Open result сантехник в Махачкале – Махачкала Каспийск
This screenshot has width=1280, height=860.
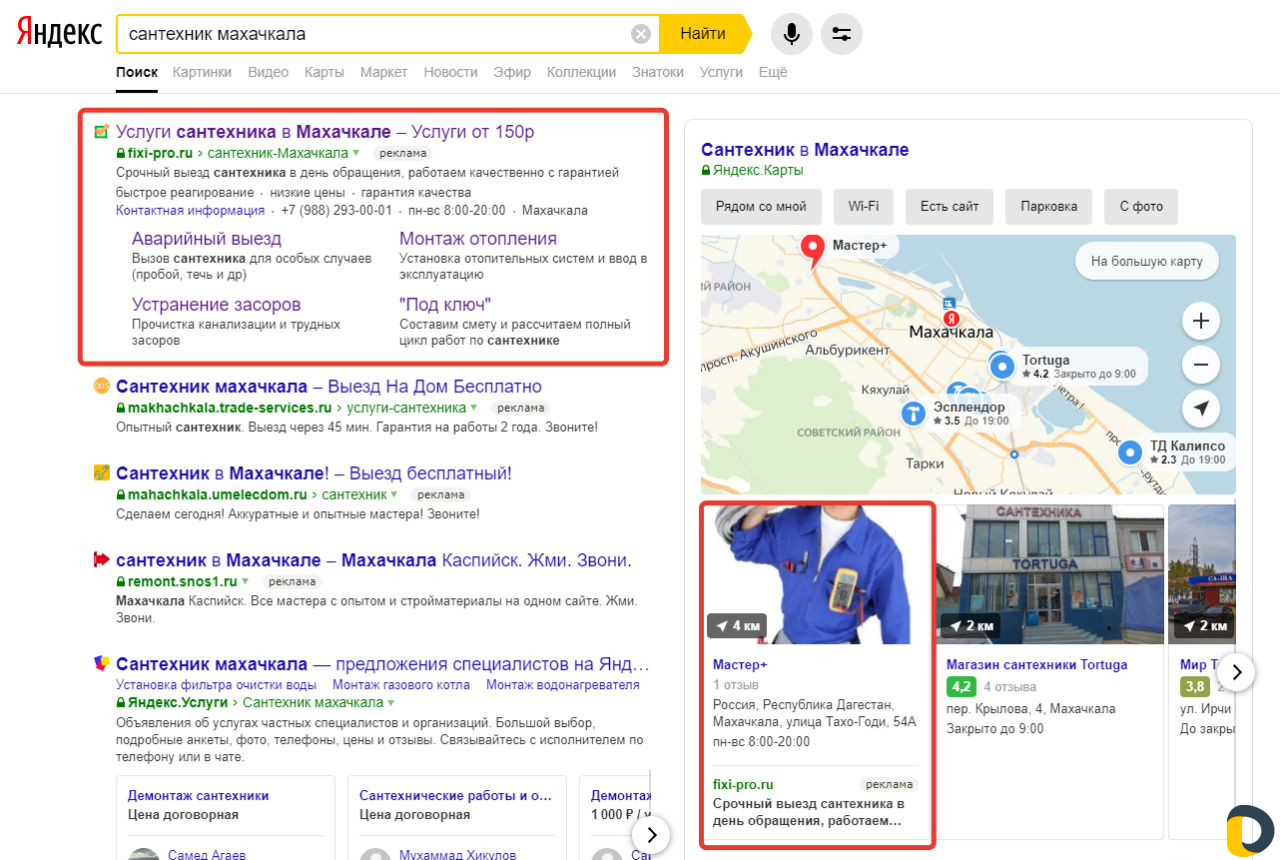pos(374,560)
